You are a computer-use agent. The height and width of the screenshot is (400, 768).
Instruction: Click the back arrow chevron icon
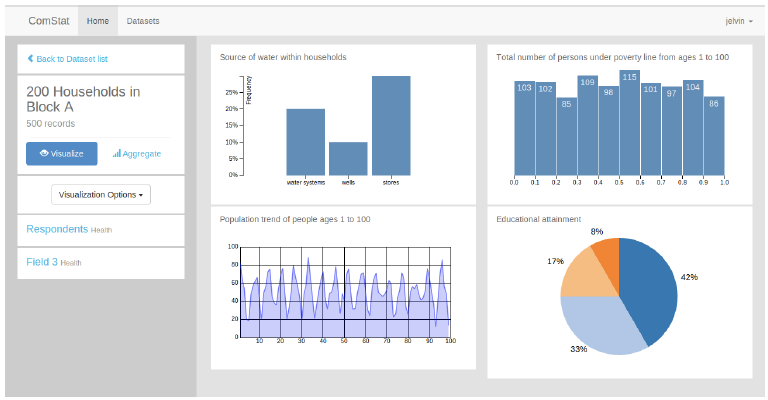(x=30, y=59)
